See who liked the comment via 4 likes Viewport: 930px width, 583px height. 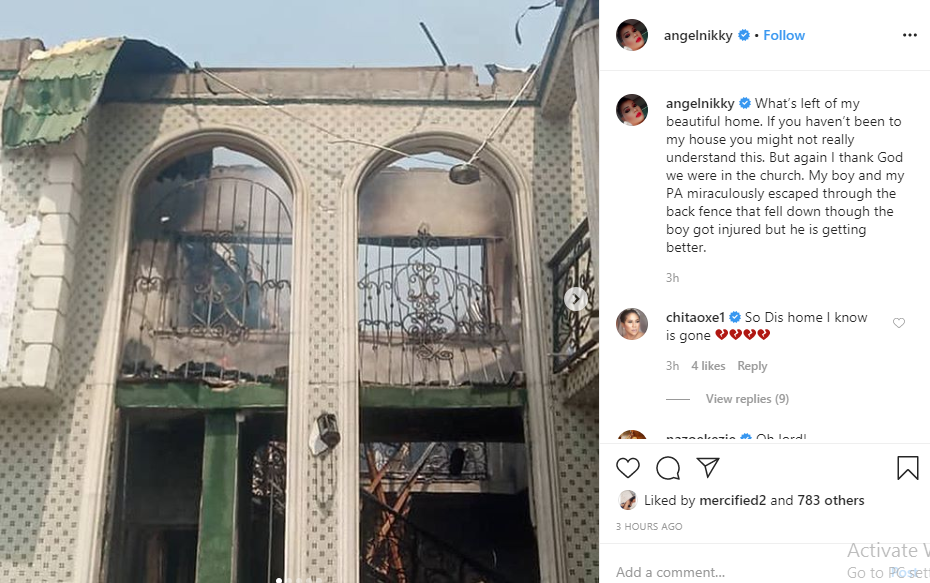click(708, 365)
